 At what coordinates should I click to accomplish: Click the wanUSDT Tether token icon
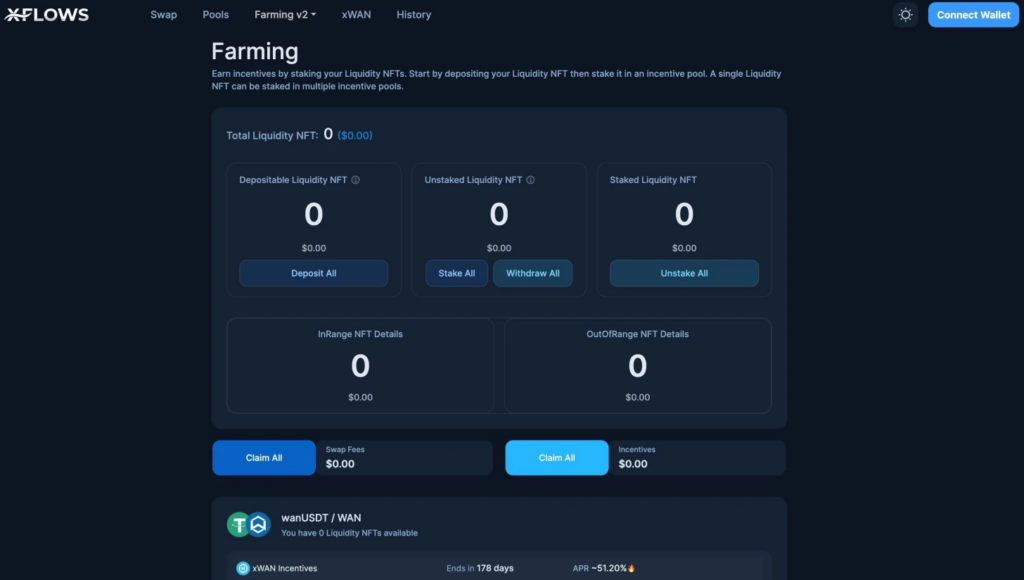(x=239, y=525)
